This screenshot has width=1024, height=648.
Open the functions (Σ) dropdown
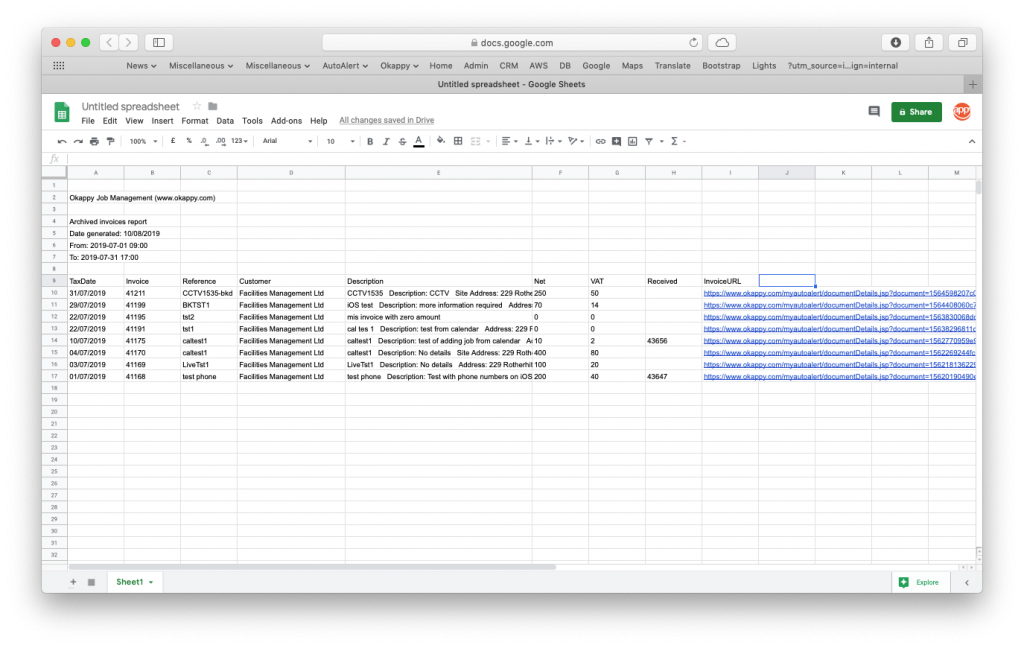(678, 141)
